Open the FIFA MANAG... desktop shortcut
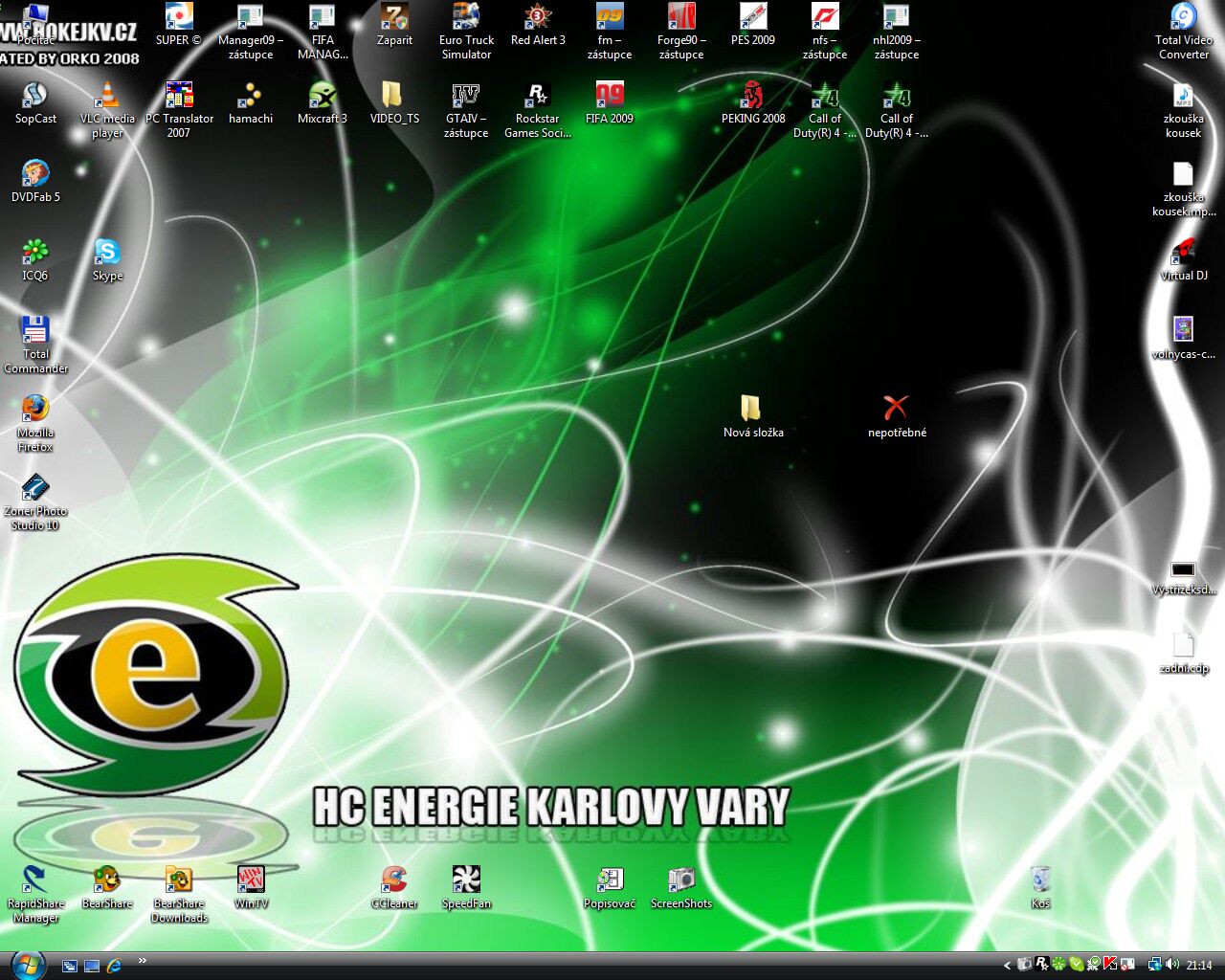 coord(323,32)
